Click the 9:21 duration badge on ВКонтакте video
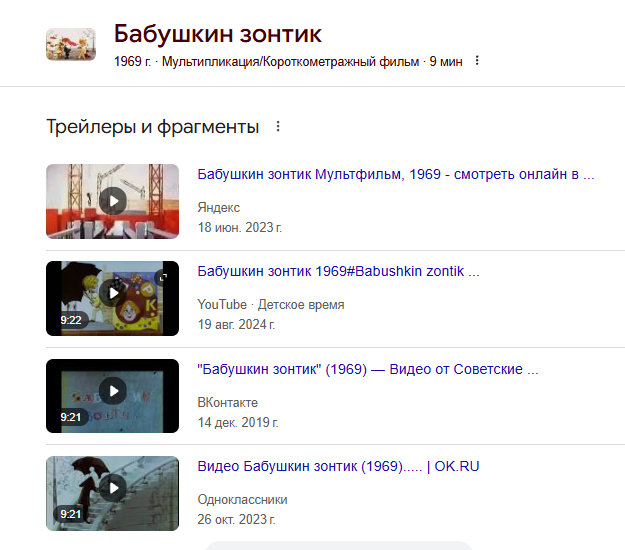This screenshot has width=625, height=550. point(71,417)
